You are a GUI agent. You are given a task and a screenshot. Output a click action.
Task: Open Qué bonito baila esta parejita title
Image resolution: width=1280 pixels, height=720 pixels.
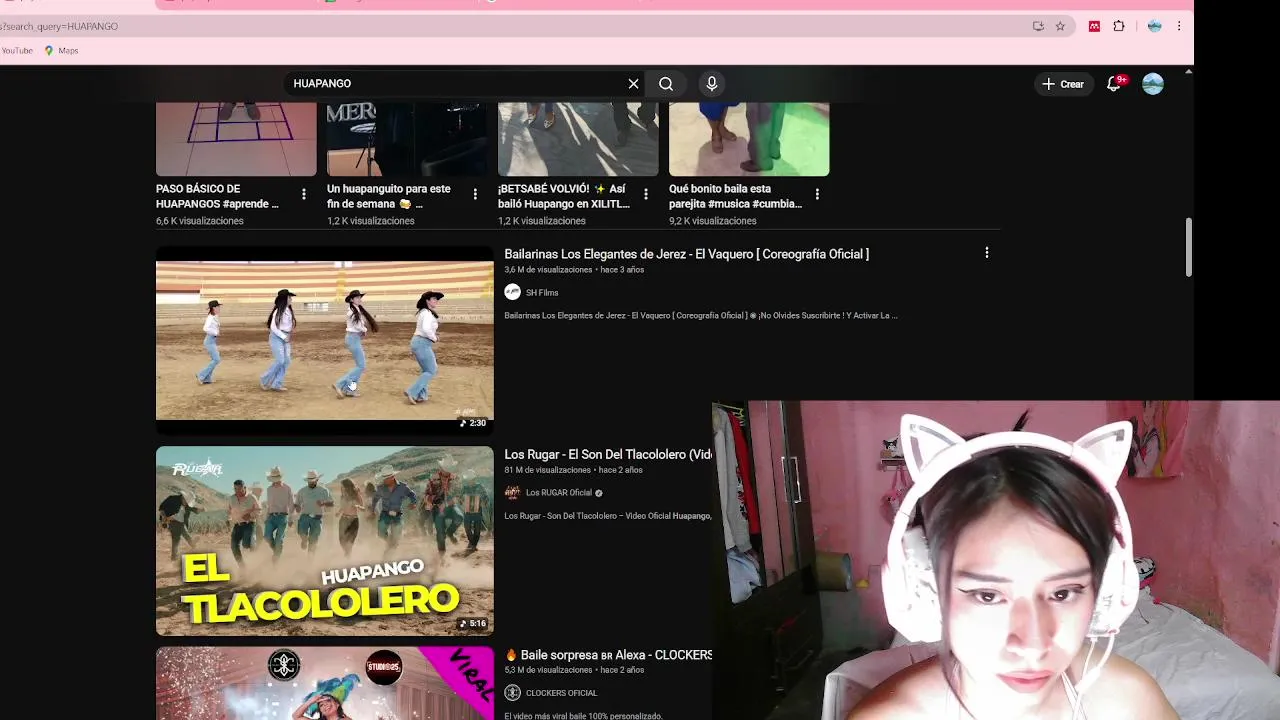click(735, 196)
